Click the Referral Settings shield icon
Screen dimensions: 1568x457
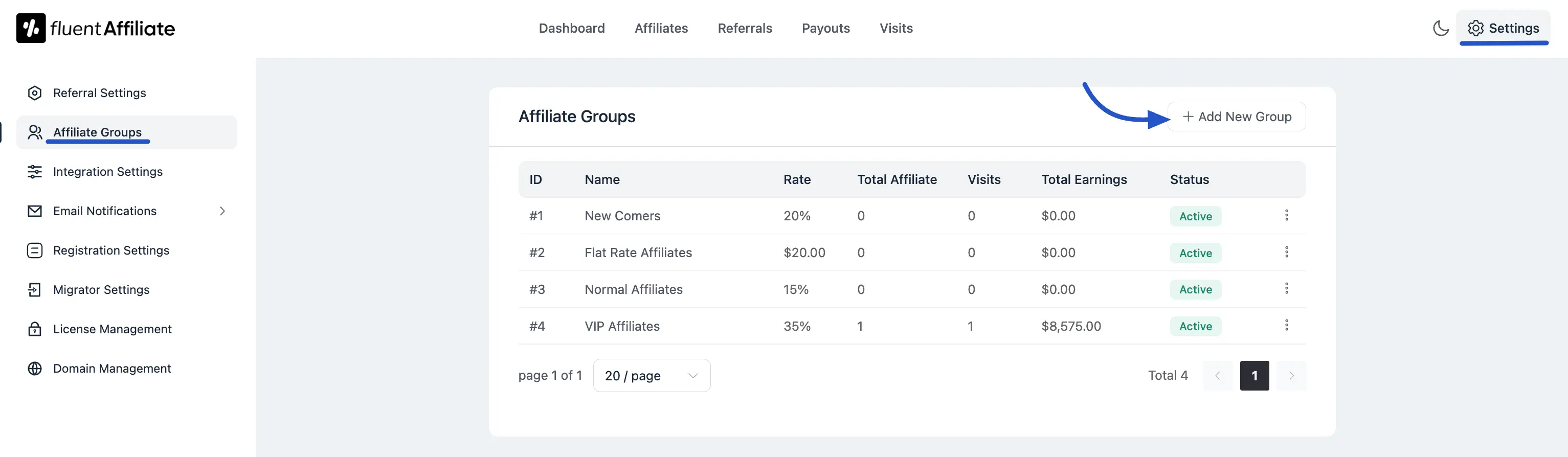click(x=35, y=93)
